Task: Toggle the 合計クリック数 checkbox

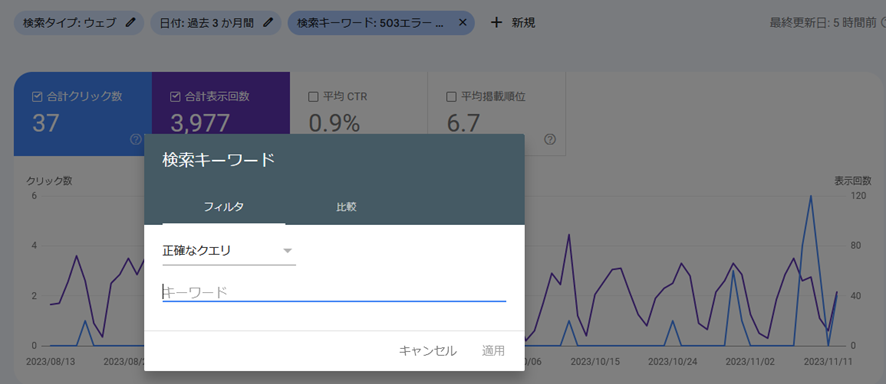Action: [37, 97]
